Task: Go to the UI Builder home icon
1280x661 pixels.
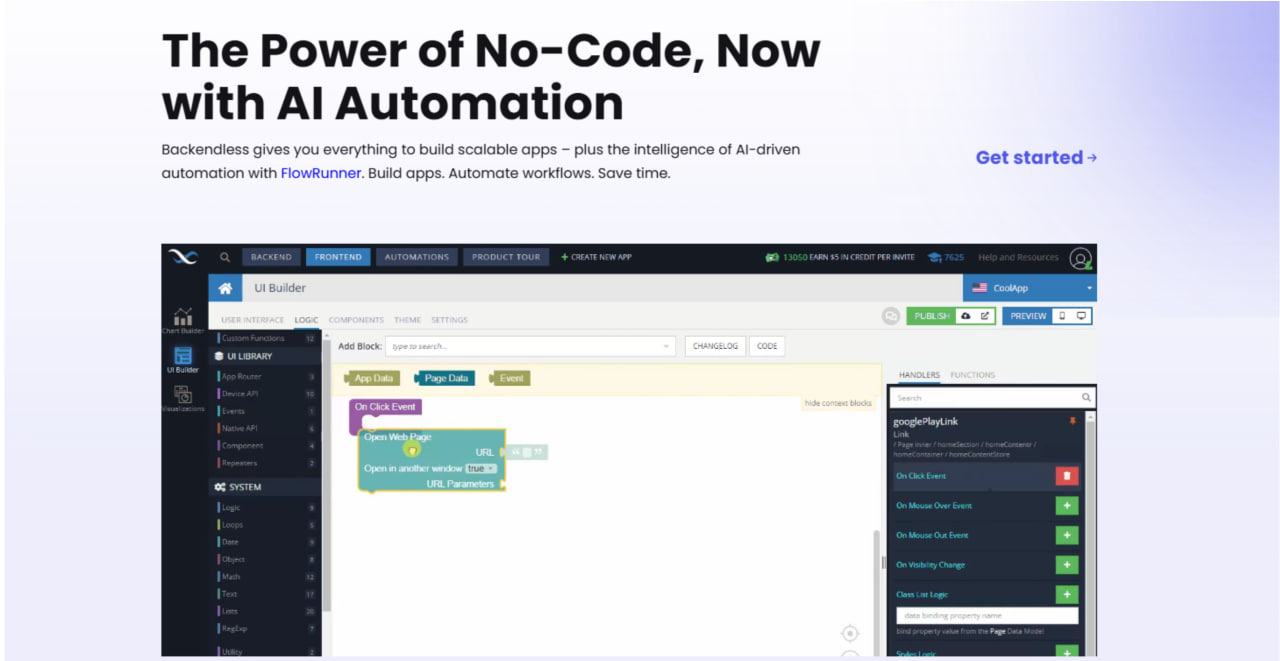Action: pyautogui.click(x=226, y=288)
